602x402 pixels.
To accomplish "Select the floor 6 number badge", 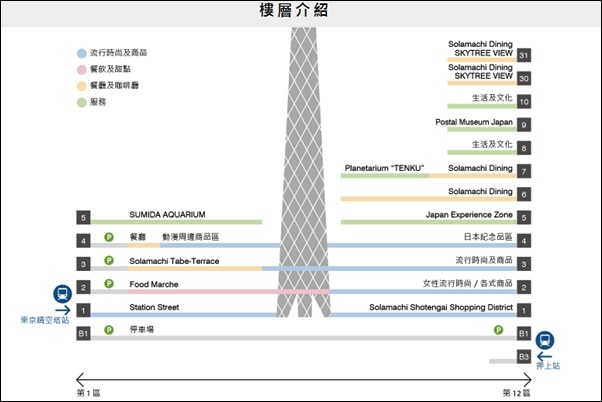I will (x=524, y=194).
